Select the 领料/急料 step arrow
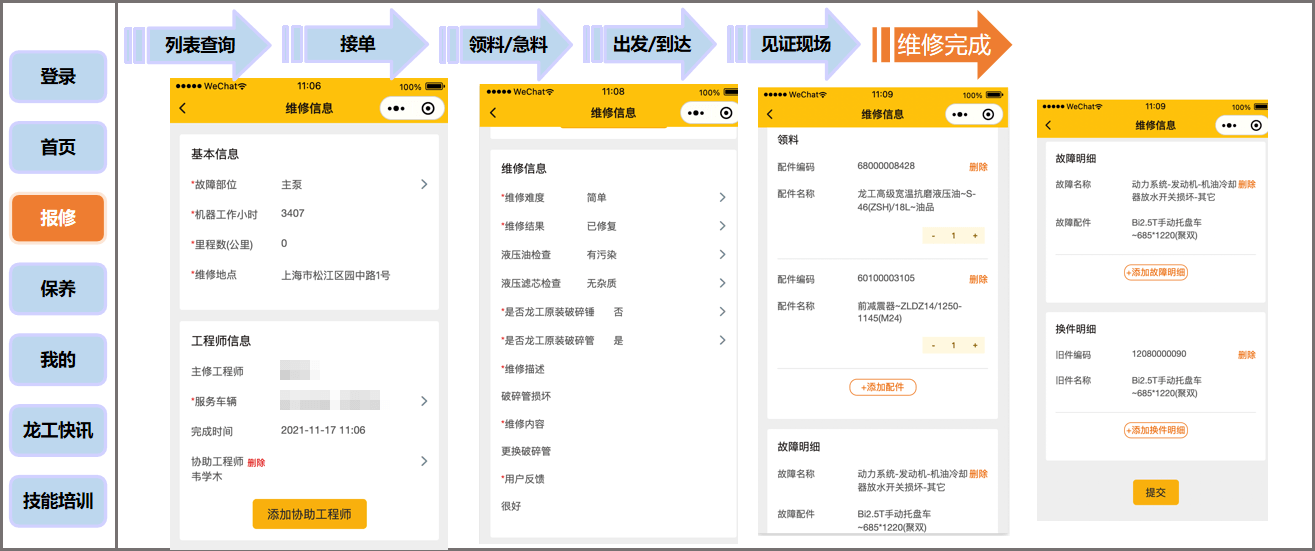Screen dimensions: 1315x551 click(x=506, y=45)
